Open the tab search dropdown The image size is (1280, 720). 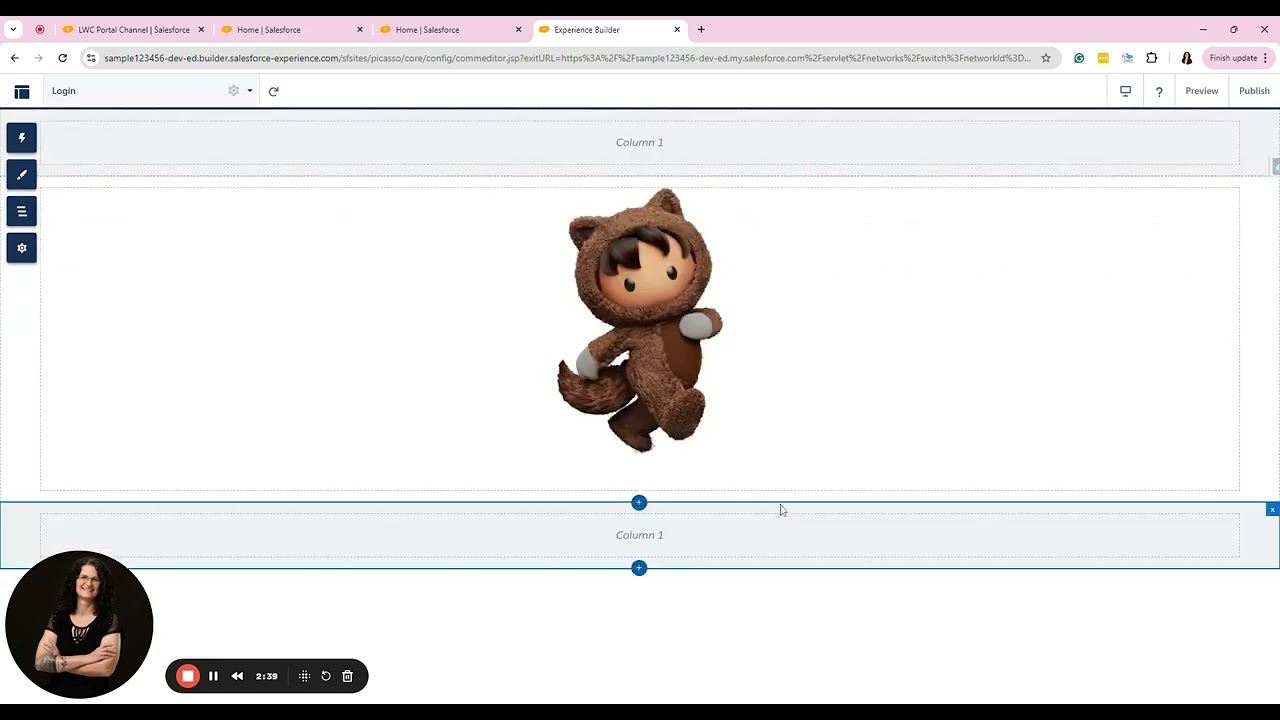coord(13,30)
